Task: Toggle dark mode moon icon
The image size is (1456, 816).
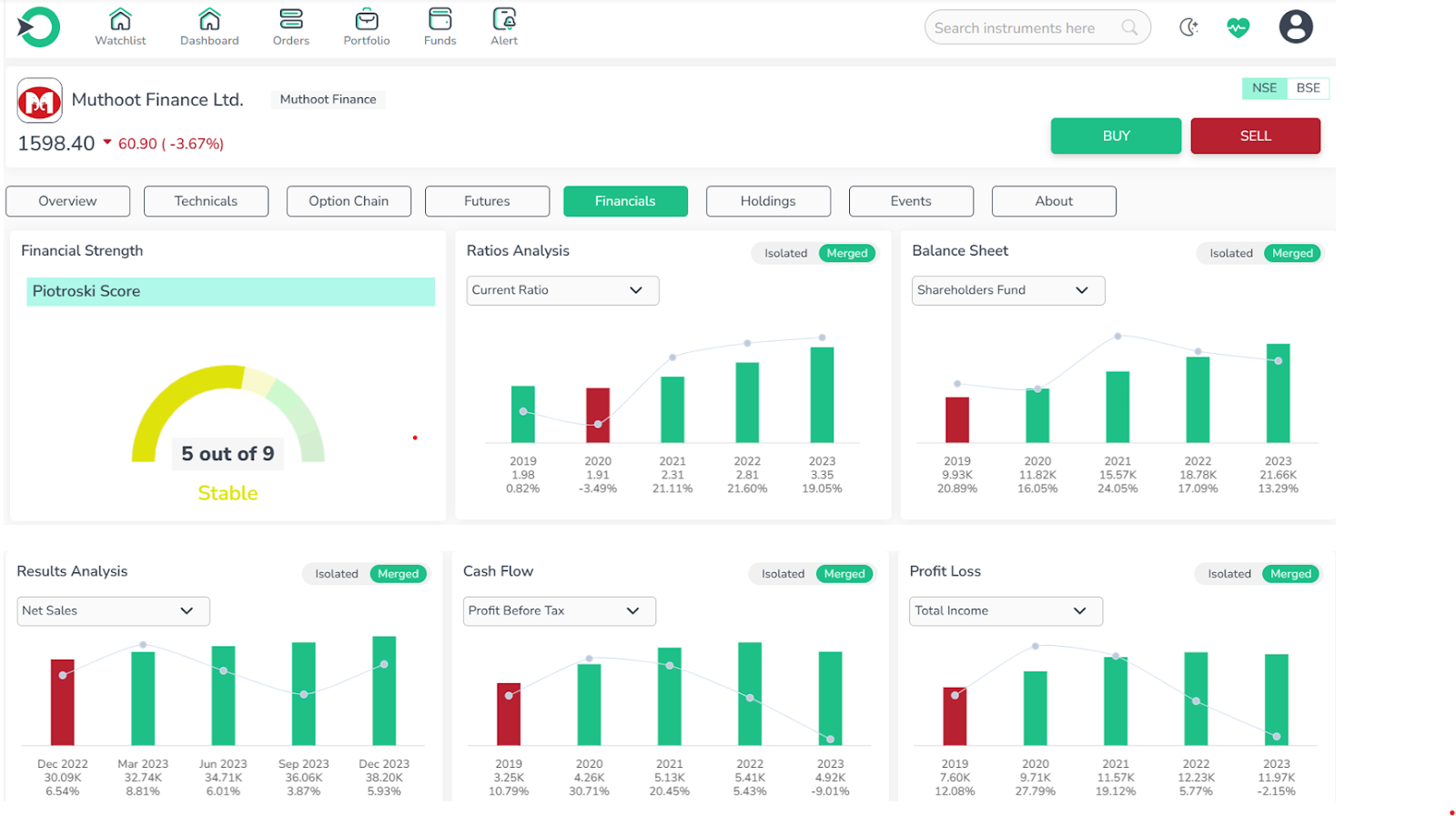Action: pyautogui.click(x=1188, y=27)
